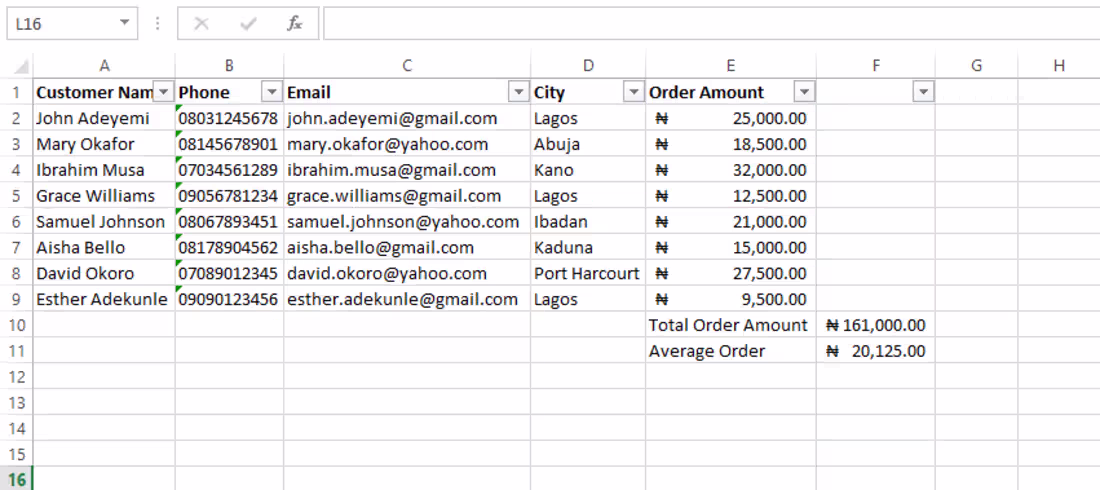Select column C header
This screenshot has width=1100, height=490.
click(x=407, y=66)
